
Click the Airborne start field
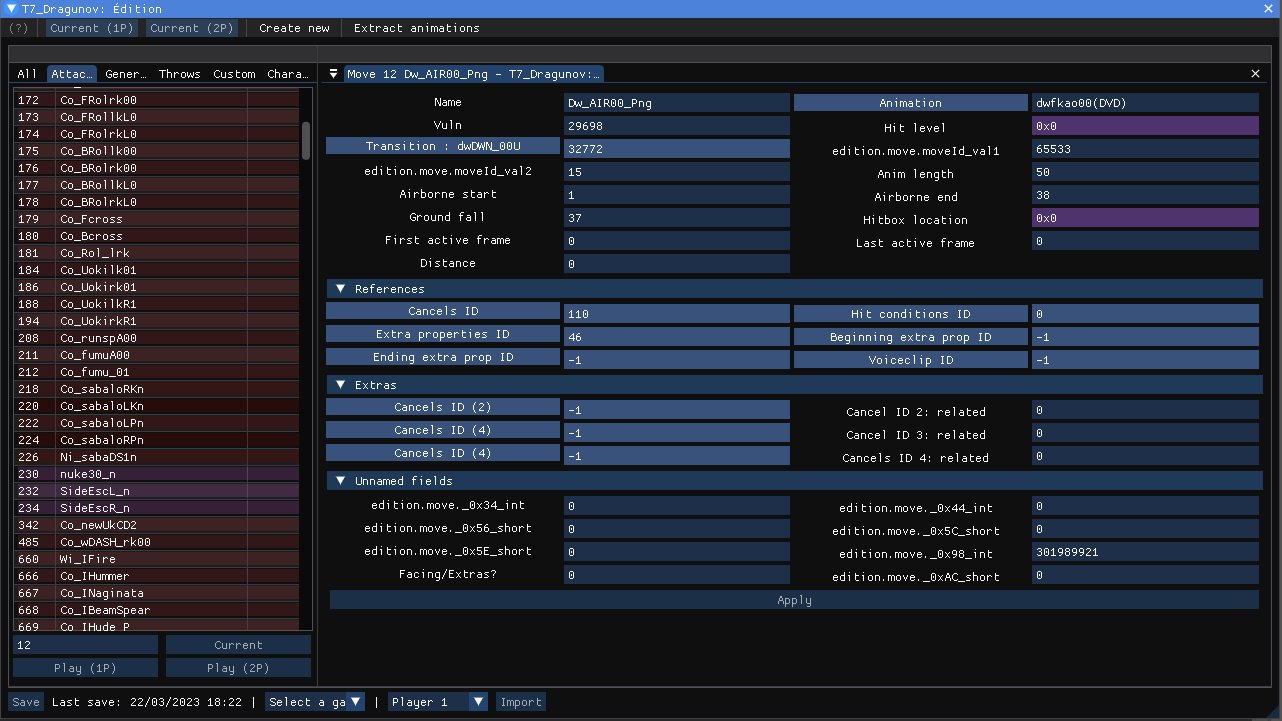pos(677,195)
